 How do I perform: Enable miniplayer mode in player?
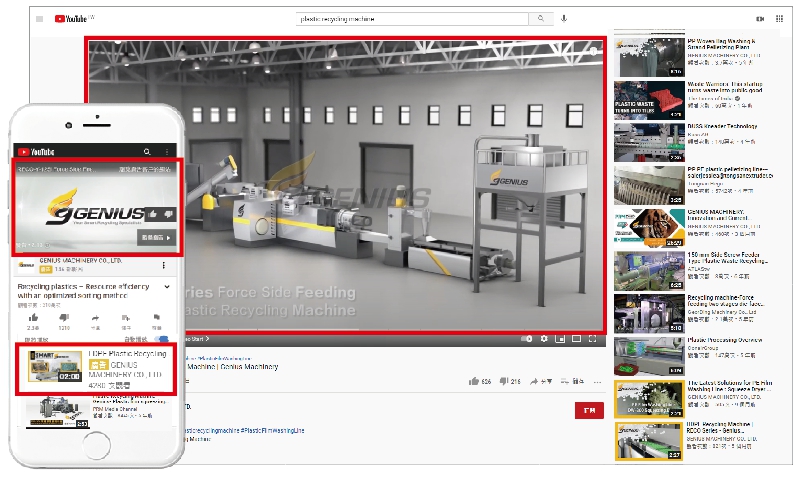560,338
